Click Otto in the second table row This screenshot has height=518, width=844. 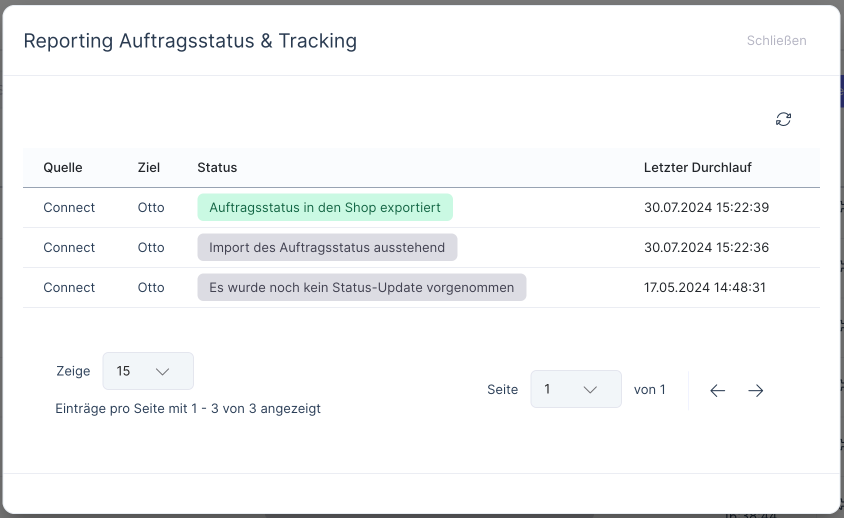pos(151,247)
